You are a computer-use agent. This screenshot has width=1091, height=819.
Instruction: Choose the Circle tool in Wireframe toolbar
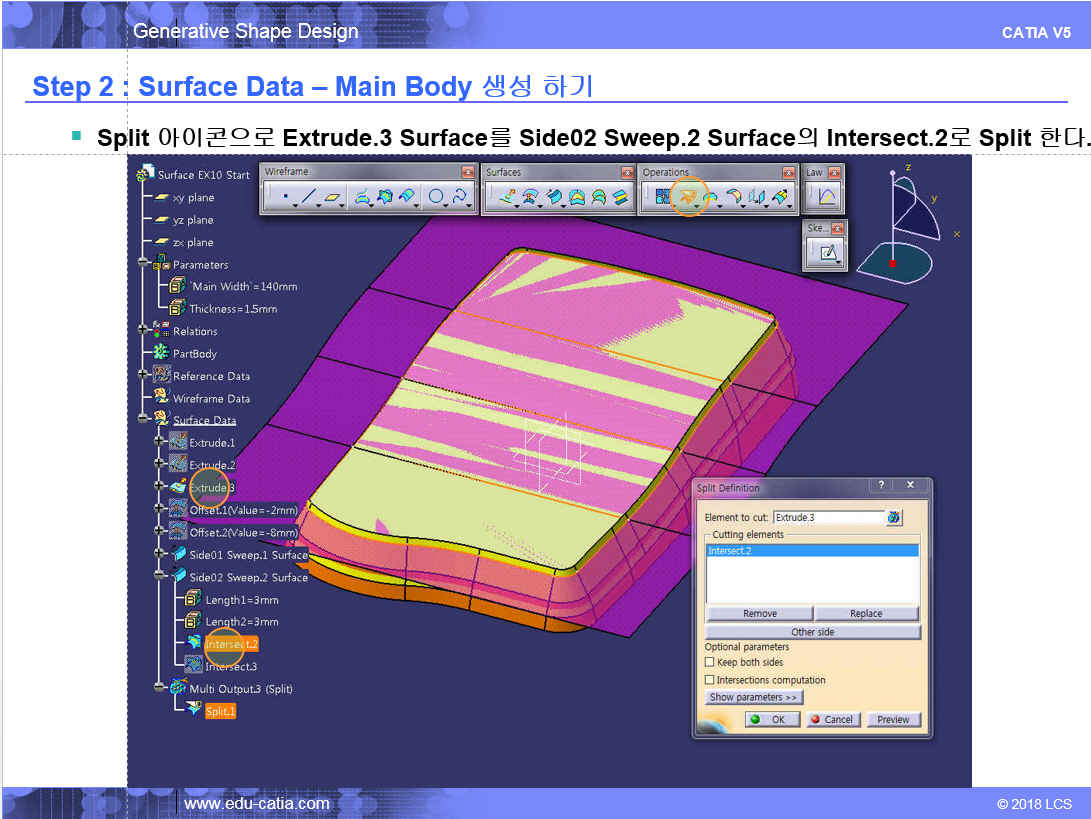(436, 198)
